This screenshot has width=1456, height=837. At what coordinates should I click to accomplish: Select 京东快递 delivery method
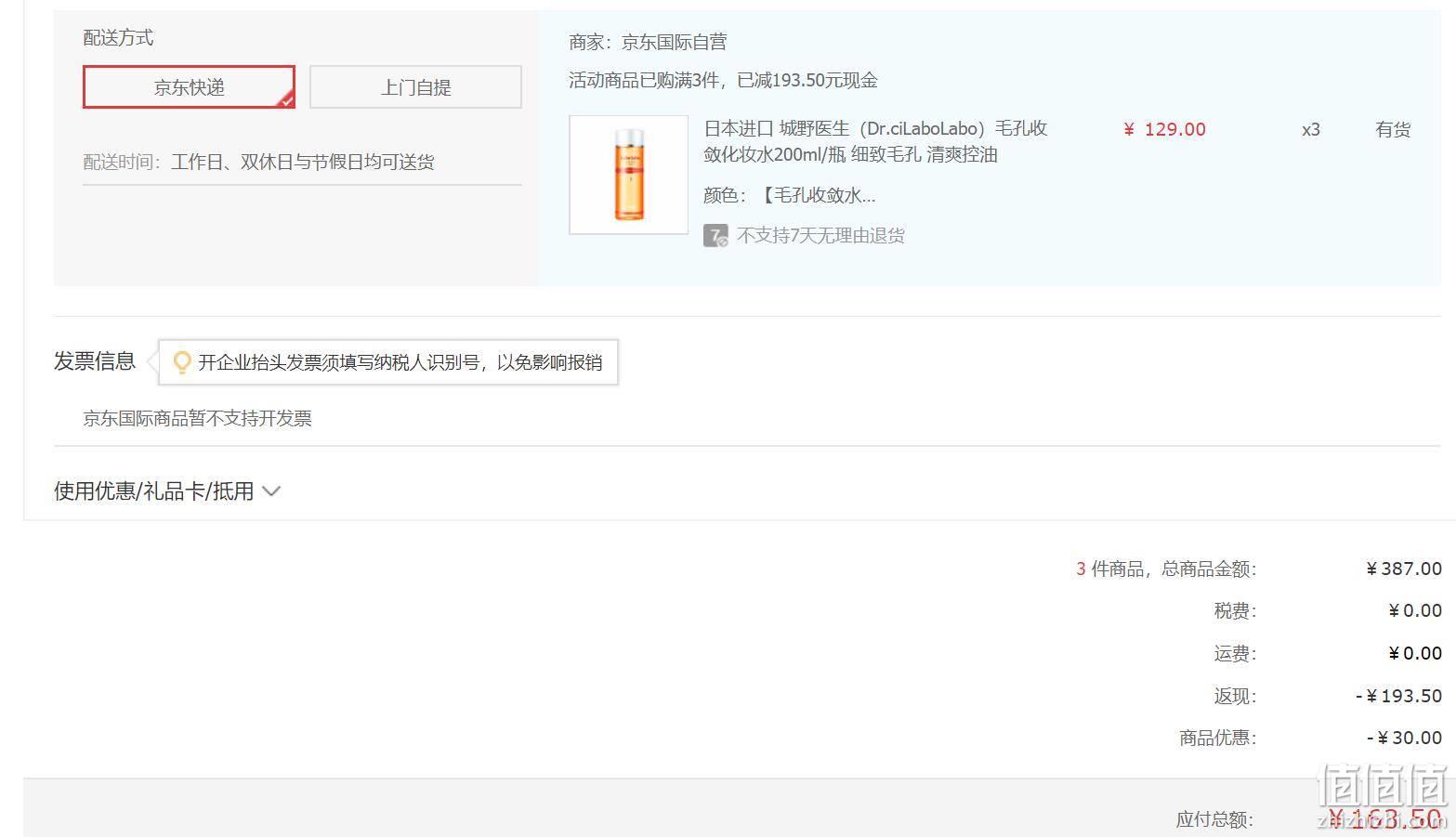[x=189, y=87]
